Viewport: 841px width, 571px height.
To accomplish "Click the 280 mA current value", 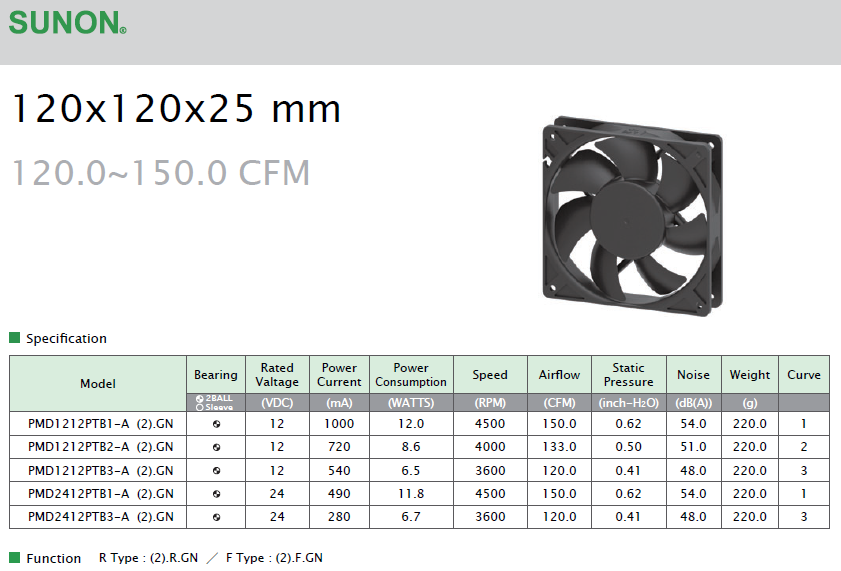I will [339, 517].
